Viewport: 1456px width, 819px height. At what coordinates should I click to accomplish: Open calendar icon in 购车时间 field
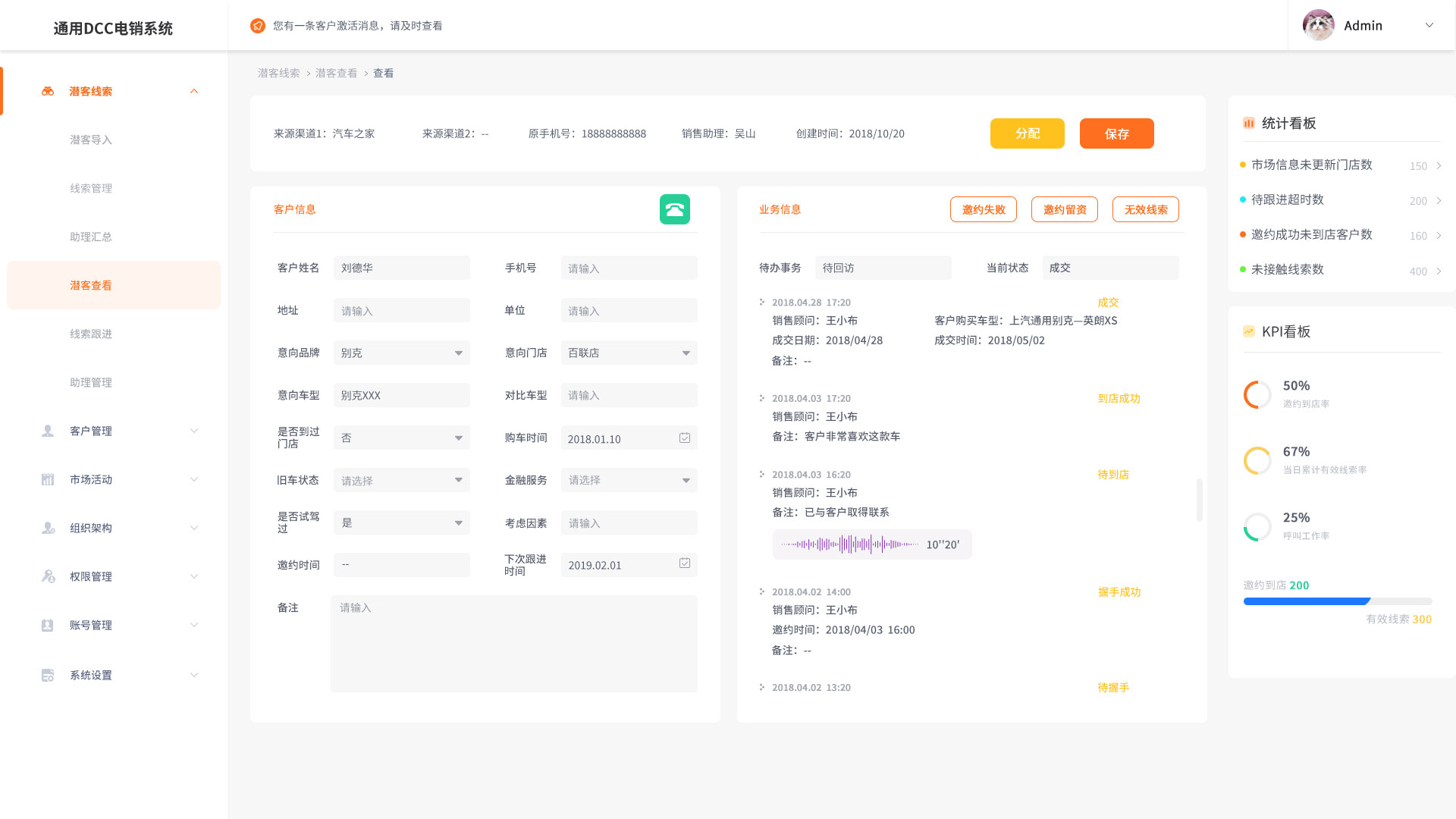[x=684, y=438]
